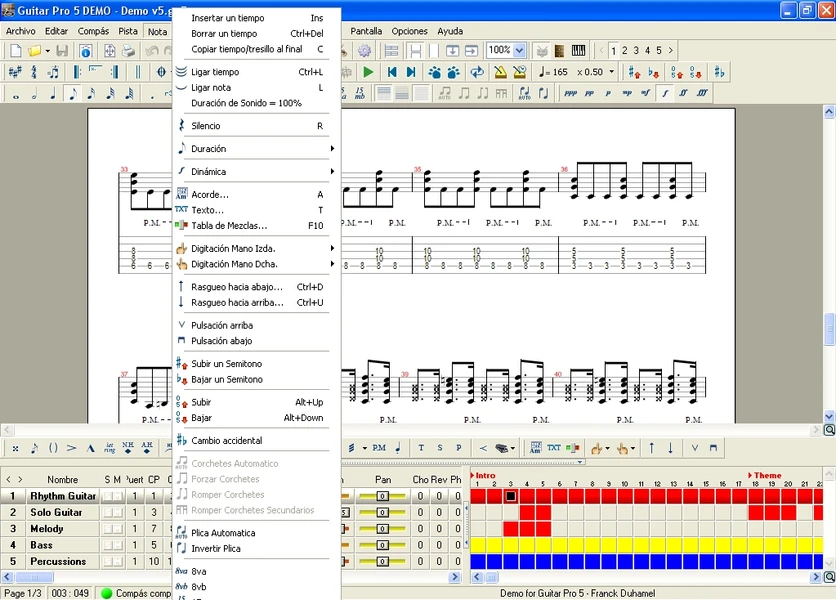Select the Rhythm Guitar track name
The height and width of the screenshot is (600, 836).
pyautogui.click(x=63, y=497)
